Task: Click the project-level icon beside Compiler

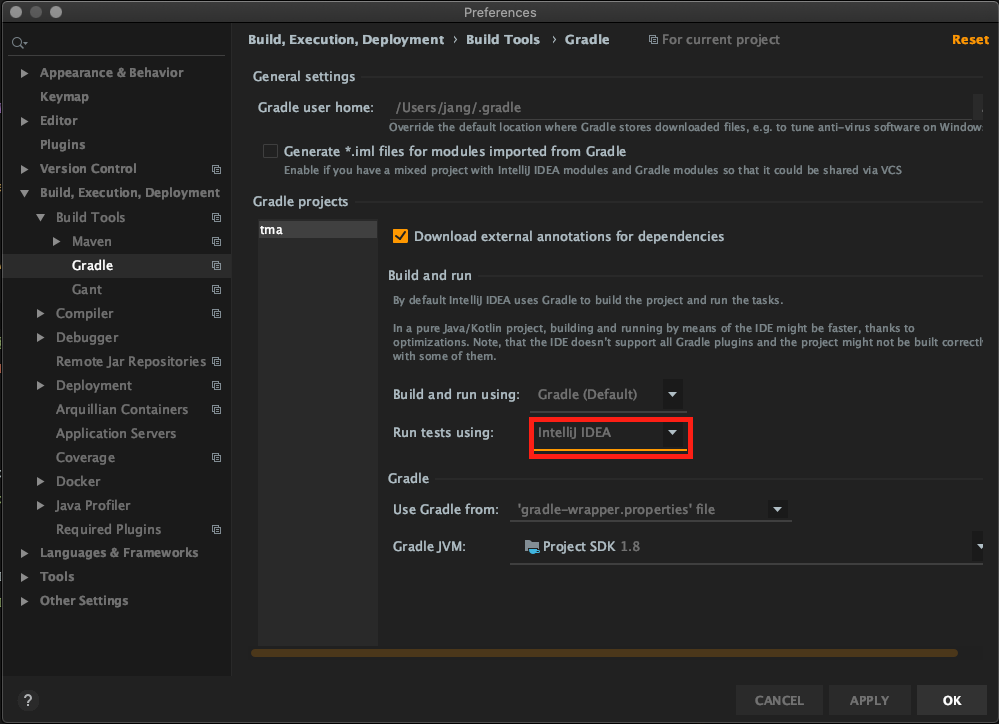Action: [x=217, y=314]
